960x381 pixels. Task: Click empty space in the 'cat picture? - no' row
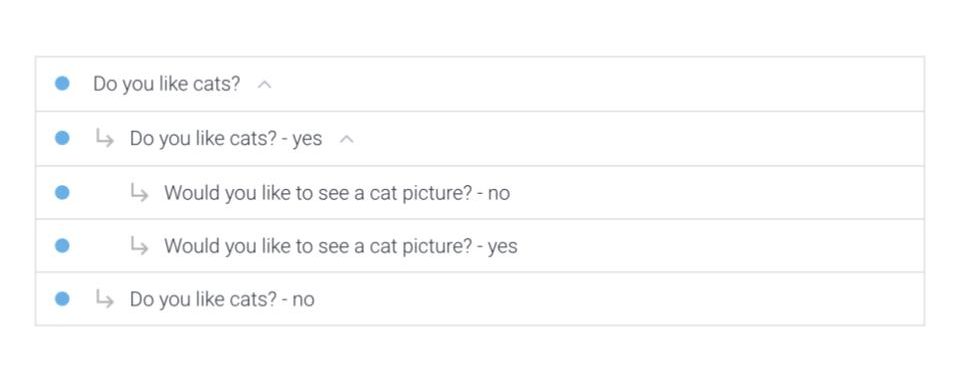716,192
